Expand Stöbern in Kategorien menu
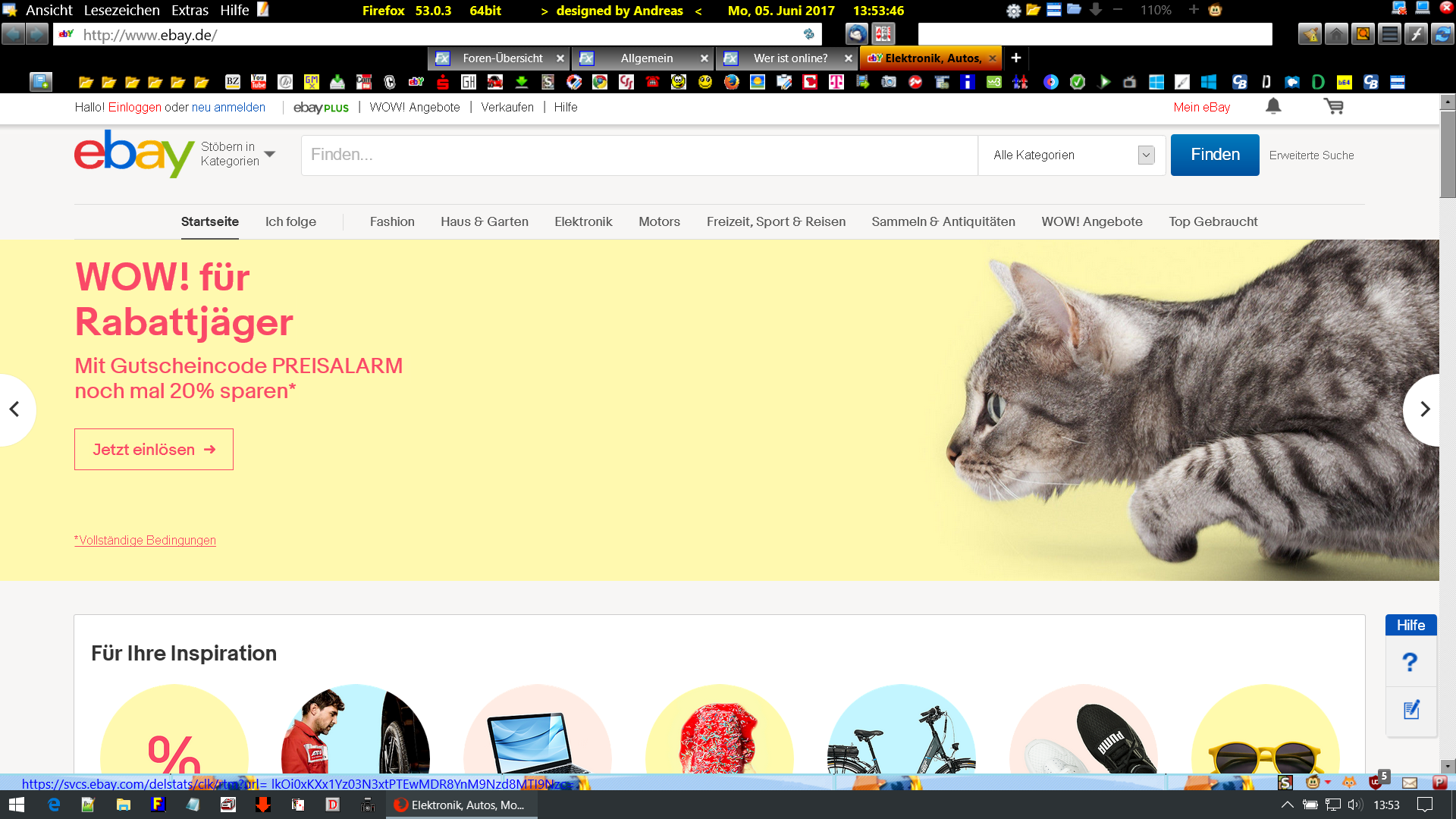The image size is (1456, 819). [x=237, y=154]
